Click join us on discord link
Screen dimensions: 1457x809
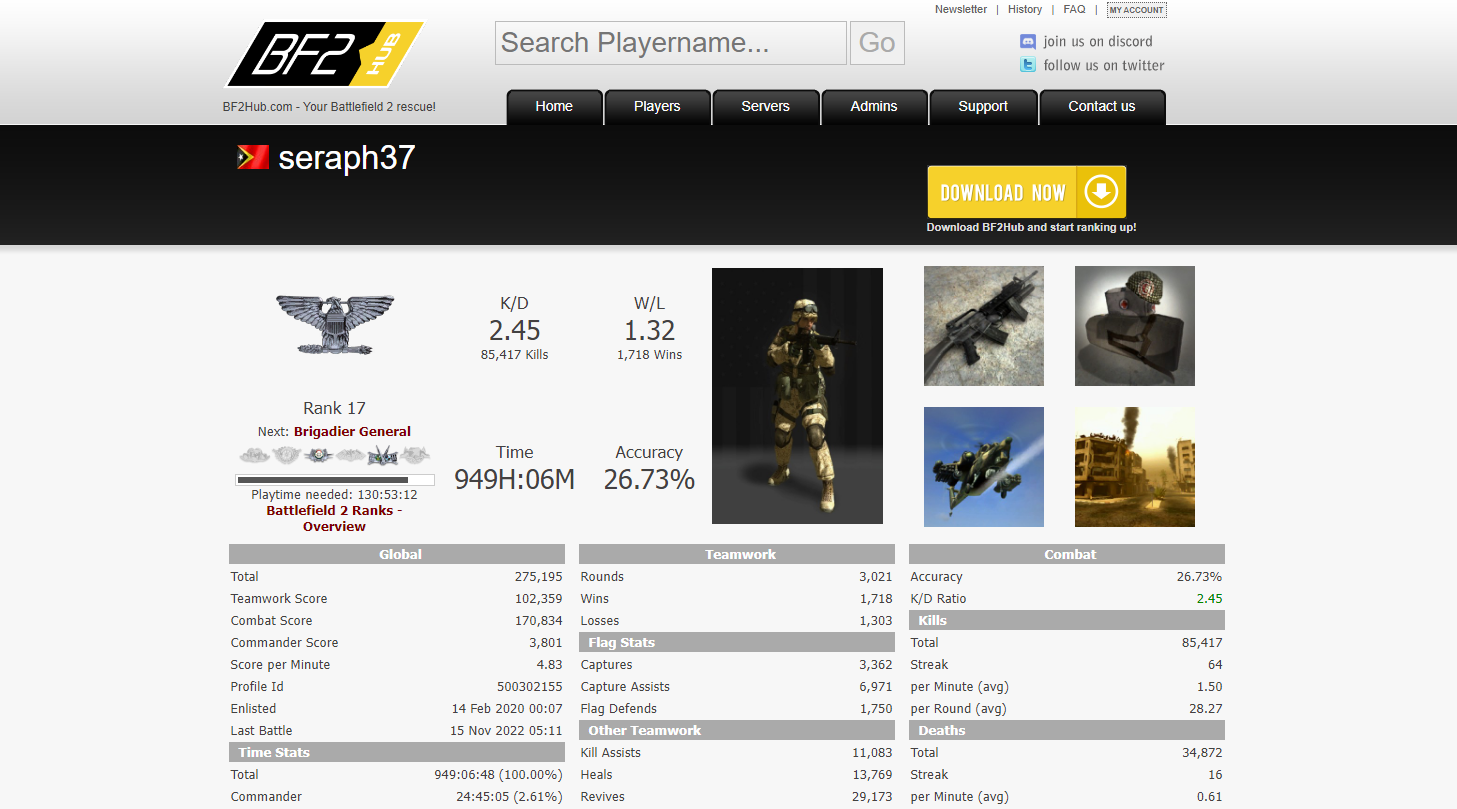pyautogui.click(x=1098, y=41)
